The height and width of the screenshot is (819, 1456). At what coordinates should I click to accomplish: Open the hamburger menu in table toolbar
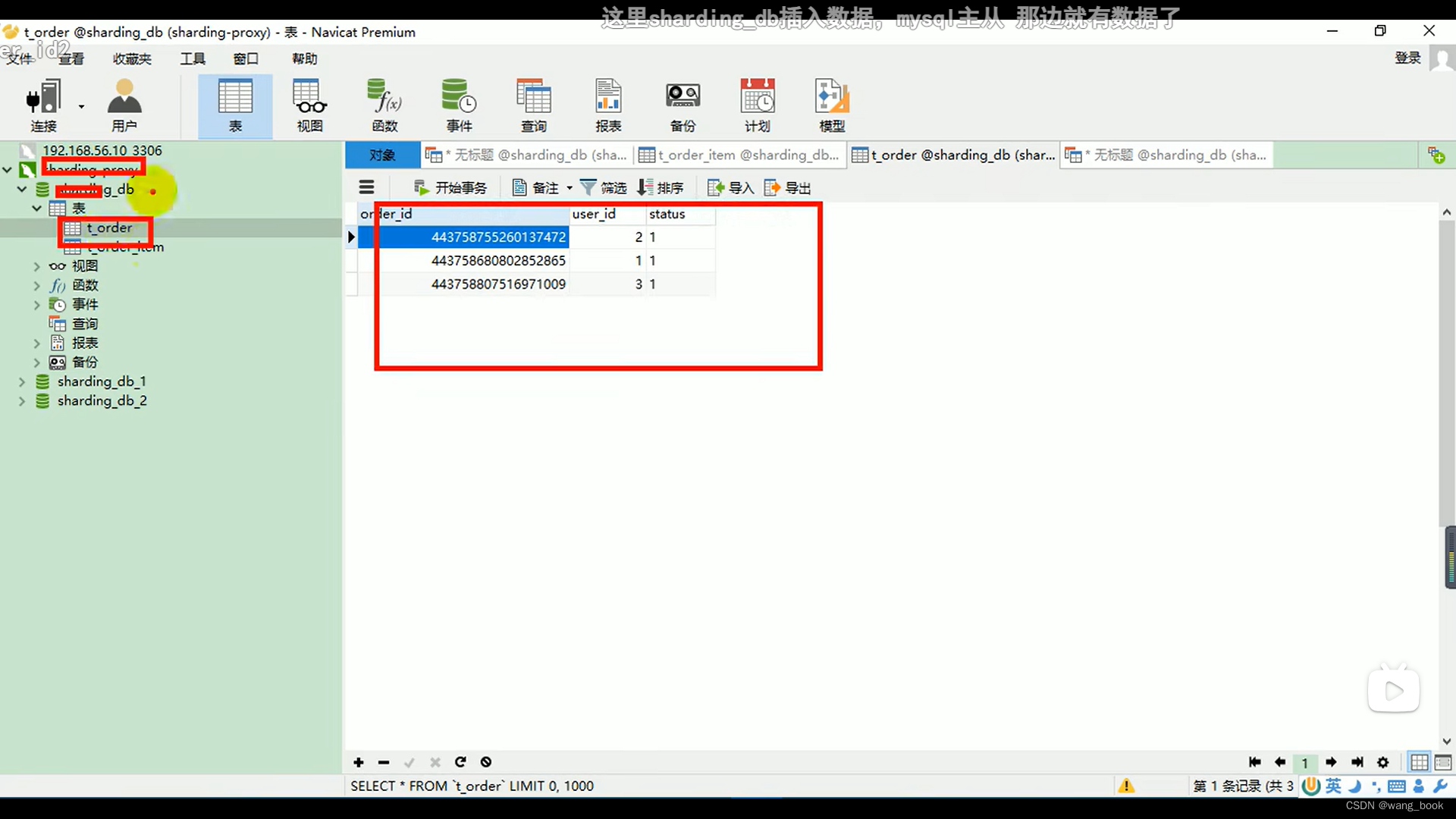coord(367,187)
